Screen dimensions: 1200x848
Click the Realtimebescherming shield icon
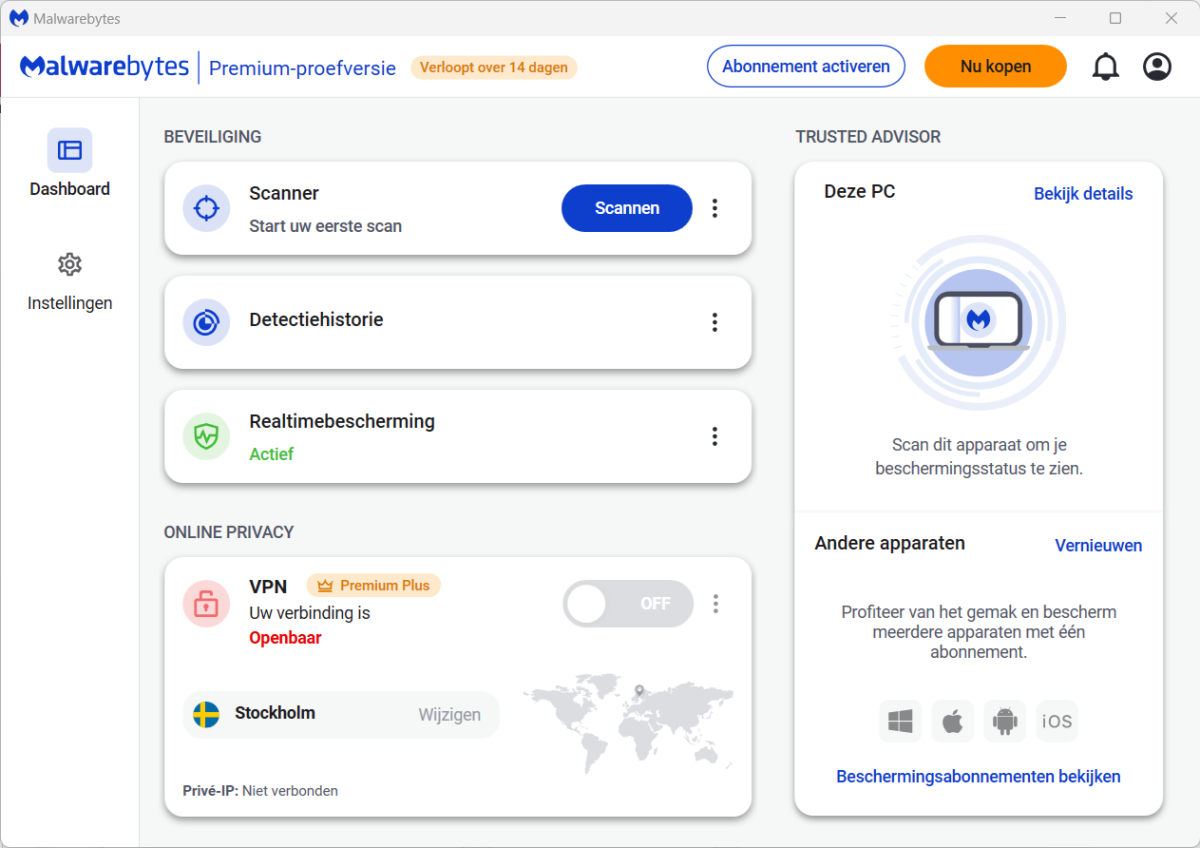206,436
